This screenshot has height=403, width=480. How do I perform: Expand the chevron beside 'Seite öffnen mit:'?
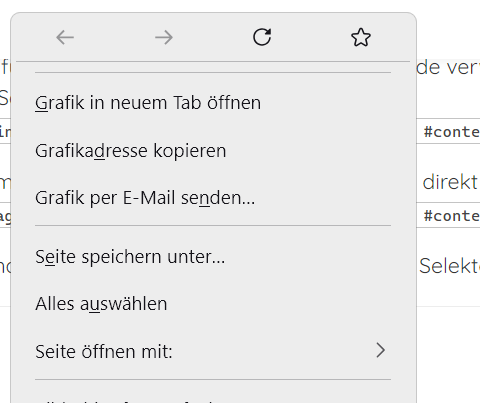tap(381, 350)
